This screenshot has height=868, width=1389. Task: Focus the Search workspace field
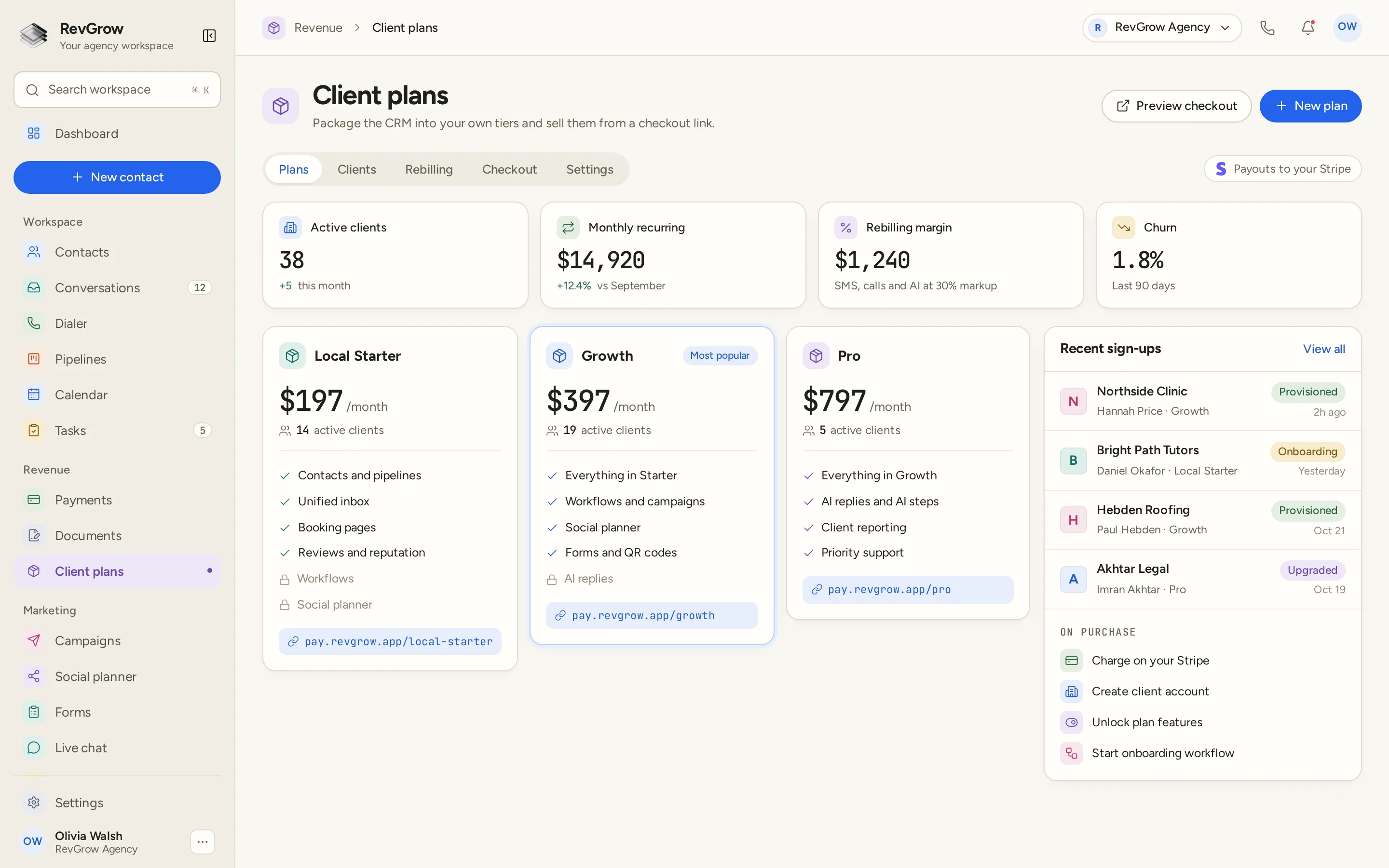pyautogui.click(x=117, y=90)
